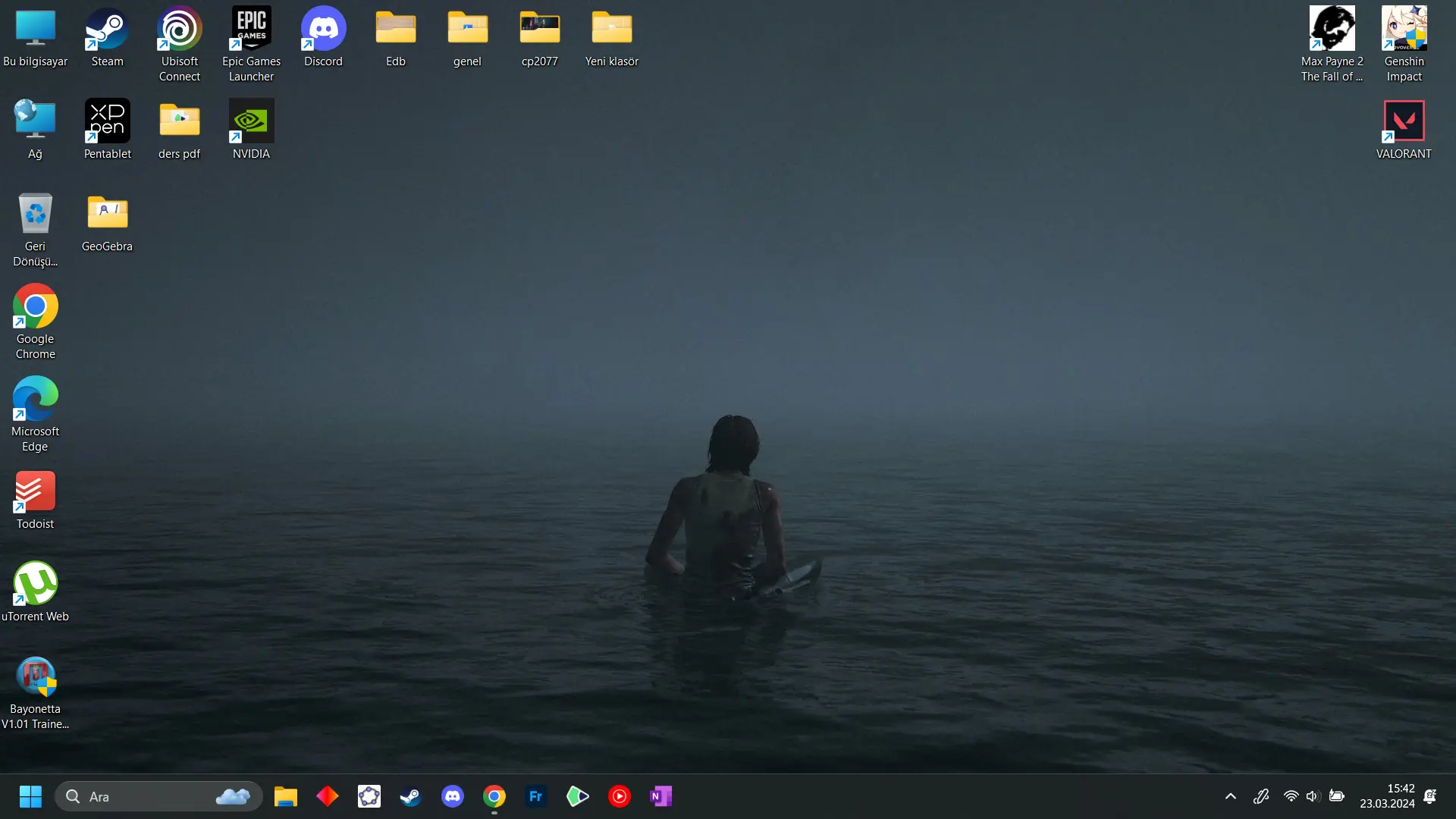1456x819 pixels.
Task: Select the Bu bilgisayar desktop icon
Action: click(x=36, y=38)
